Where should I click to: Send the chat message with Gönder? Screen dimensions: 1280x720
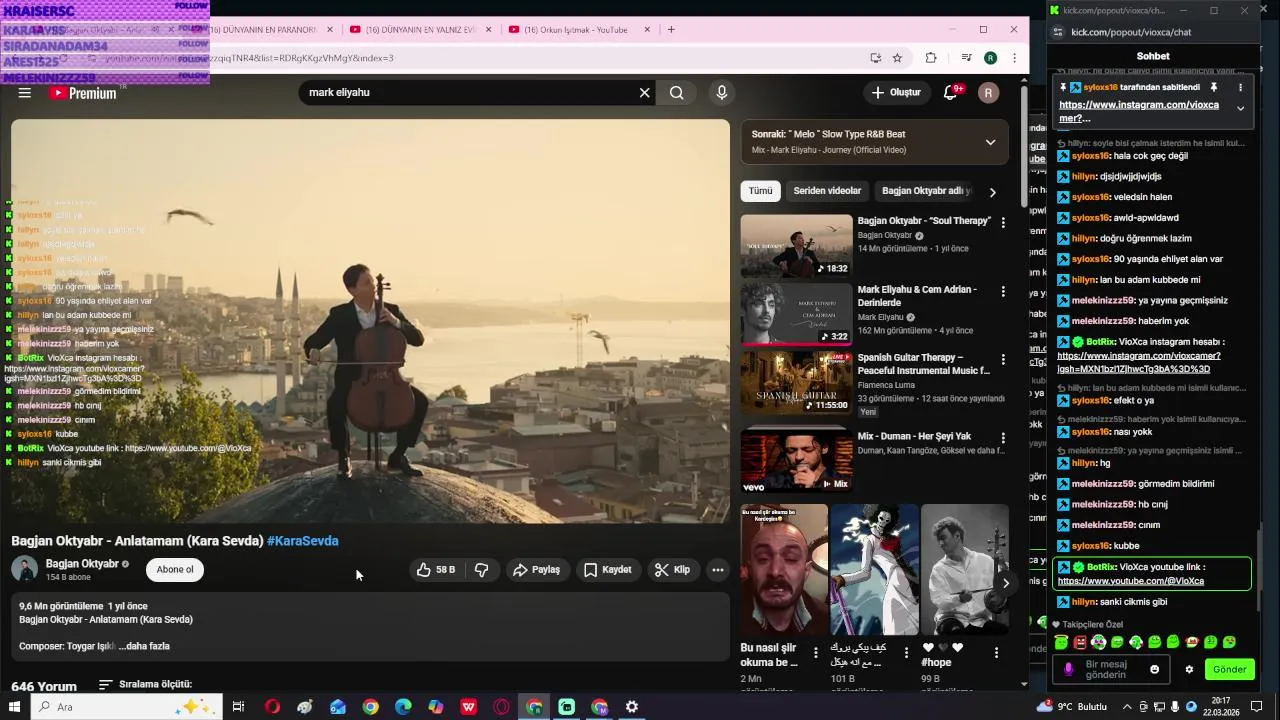pyautogui.click(x=1230, y=670)
